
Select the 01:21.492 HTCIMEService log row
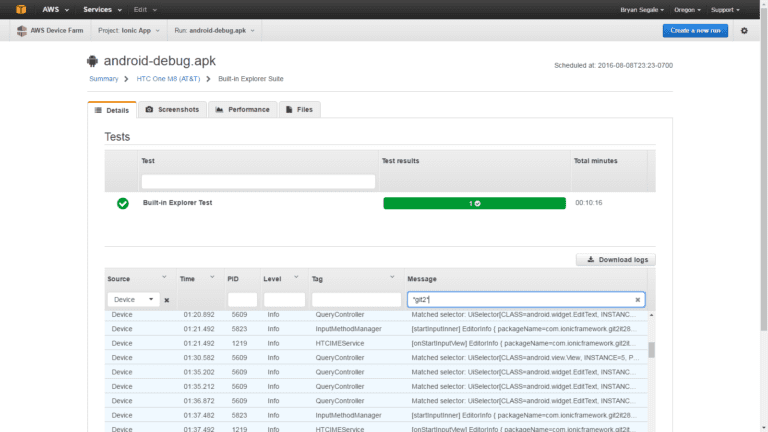point(376,343)
